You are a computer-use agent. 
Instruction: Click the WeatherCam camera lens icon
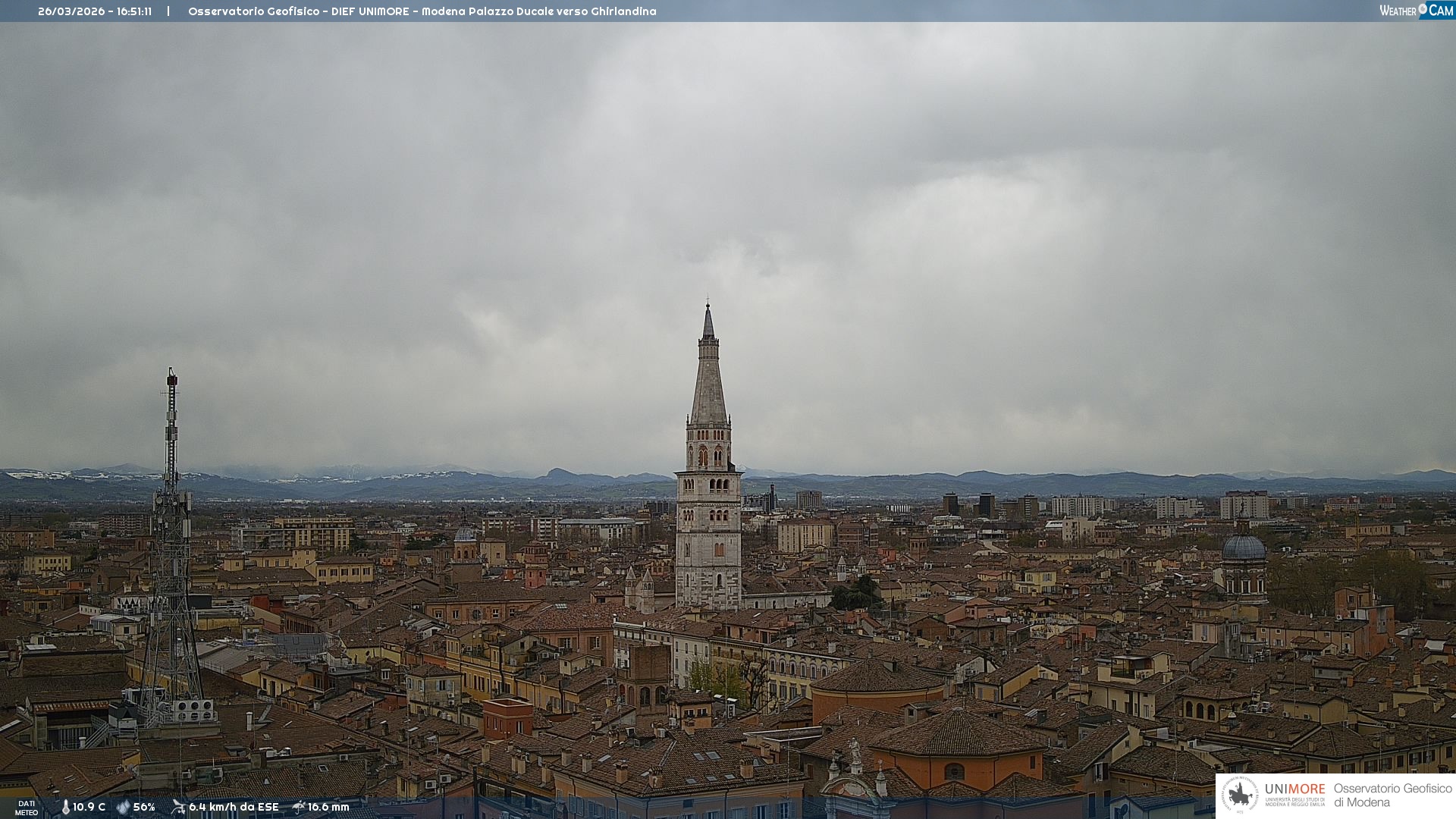pyautogui.click(x=1423, y=8)
